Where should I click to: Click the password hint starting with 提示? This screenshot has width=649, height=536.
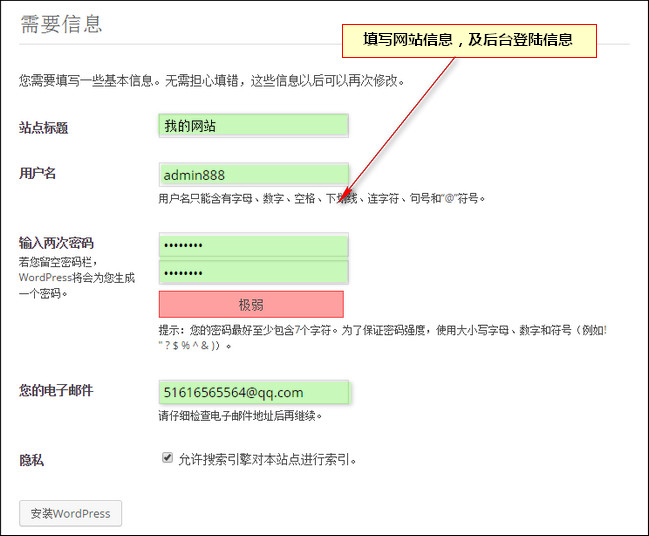pos(383,337)
